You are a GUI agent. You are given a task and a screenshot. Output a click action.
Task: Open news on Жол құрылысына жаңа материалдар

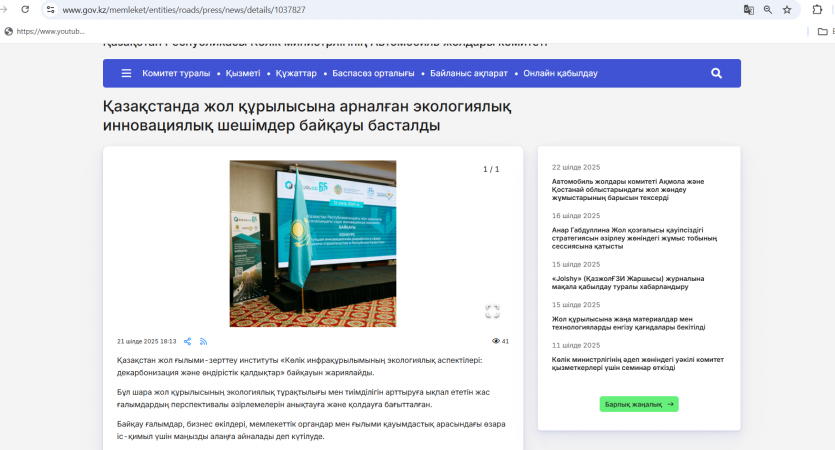point(628,323)
